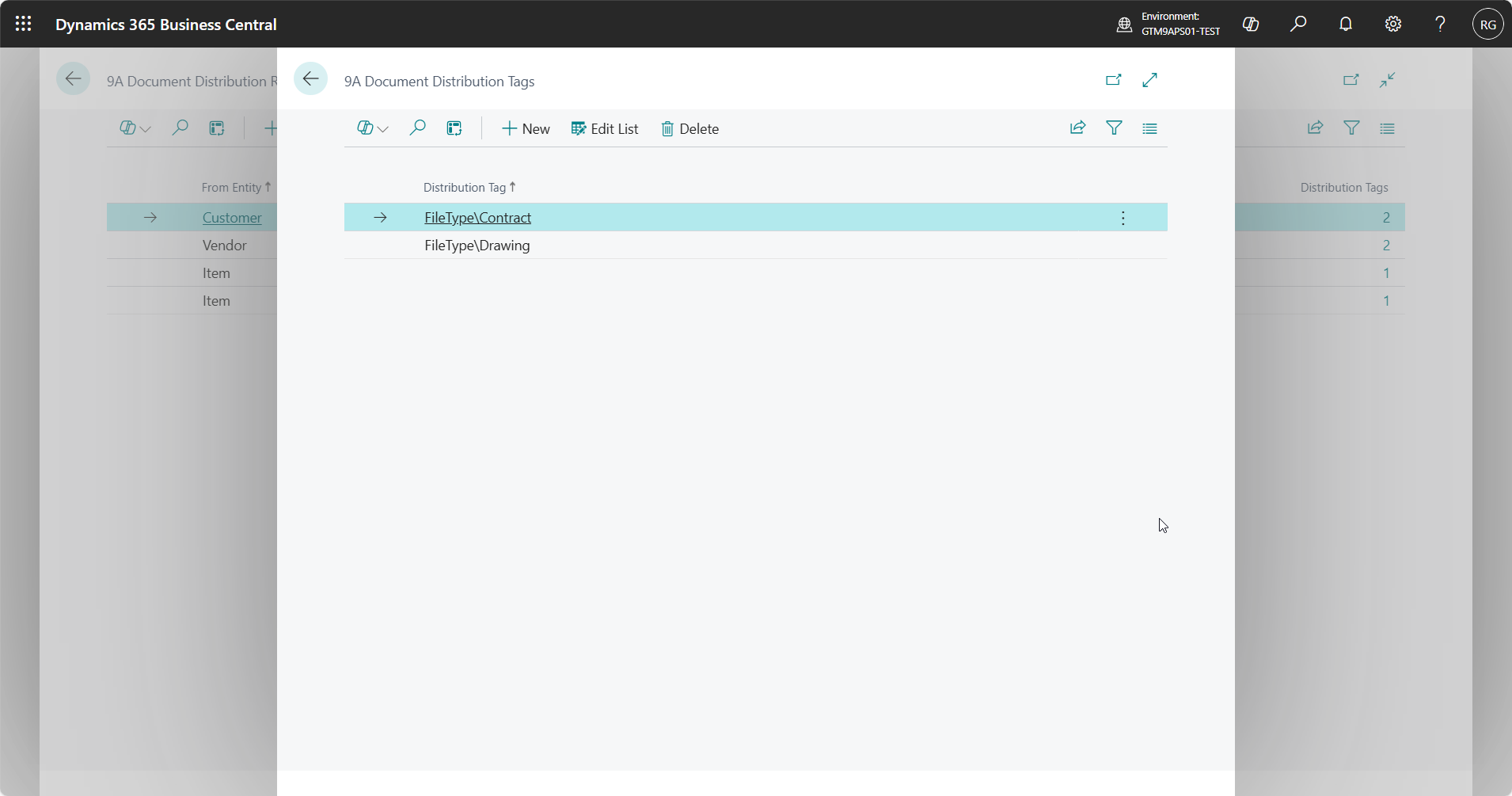
Task: Open the Settings gear menu
Action: (1393, 24)
